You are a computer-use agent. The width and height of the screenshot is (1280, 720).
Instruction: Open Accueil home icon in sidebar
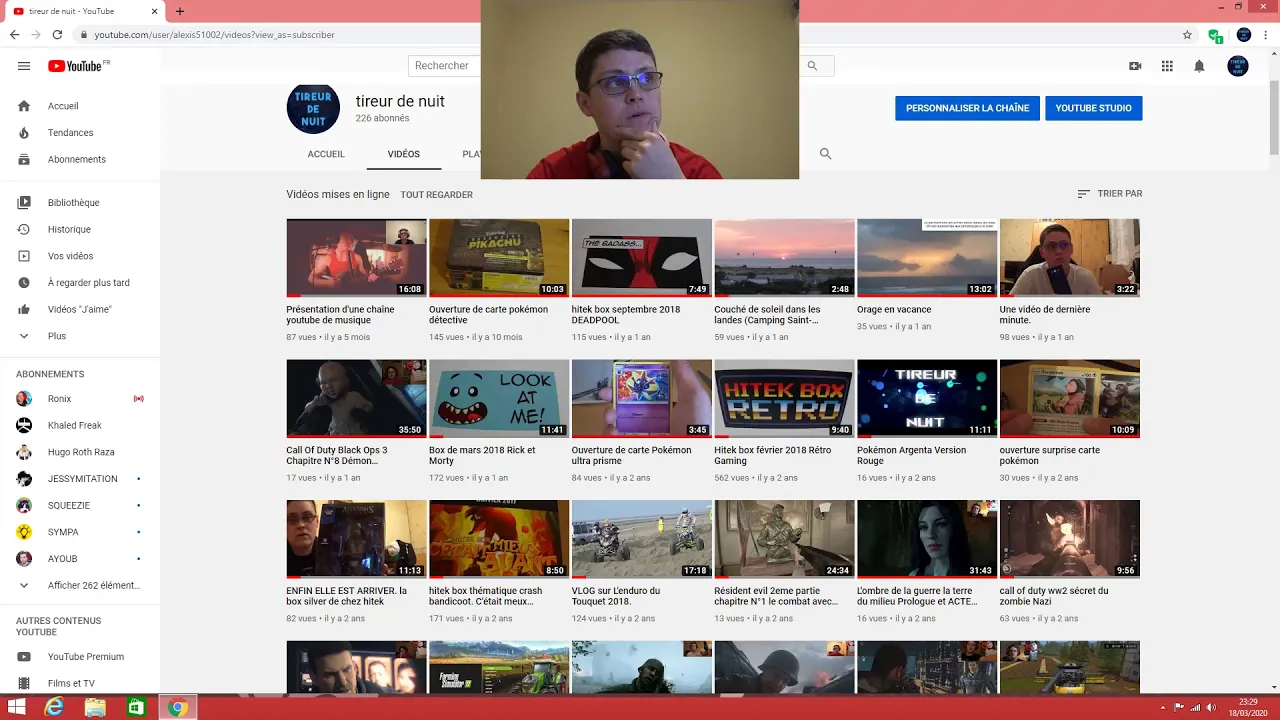tap(24, 106)
